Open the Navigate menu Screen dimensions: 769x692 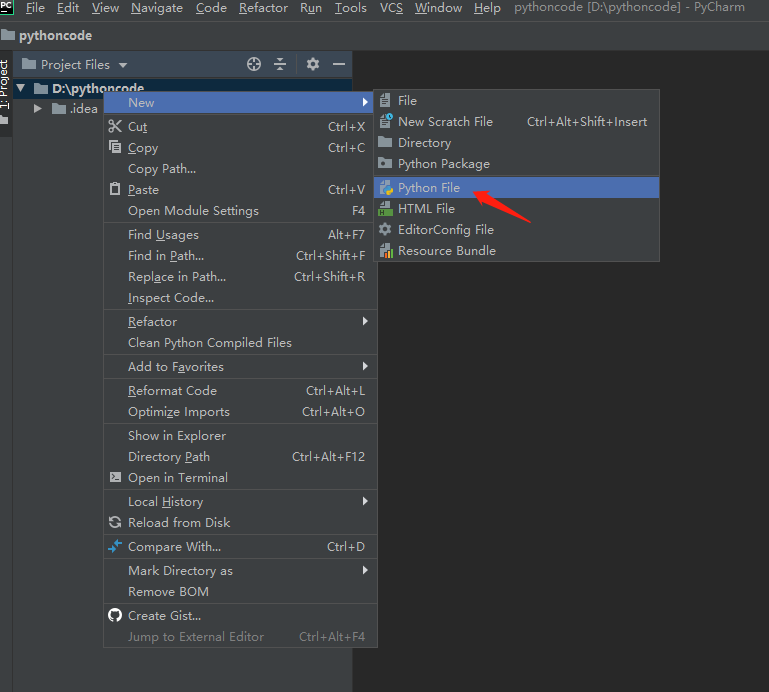pos(156,8)
